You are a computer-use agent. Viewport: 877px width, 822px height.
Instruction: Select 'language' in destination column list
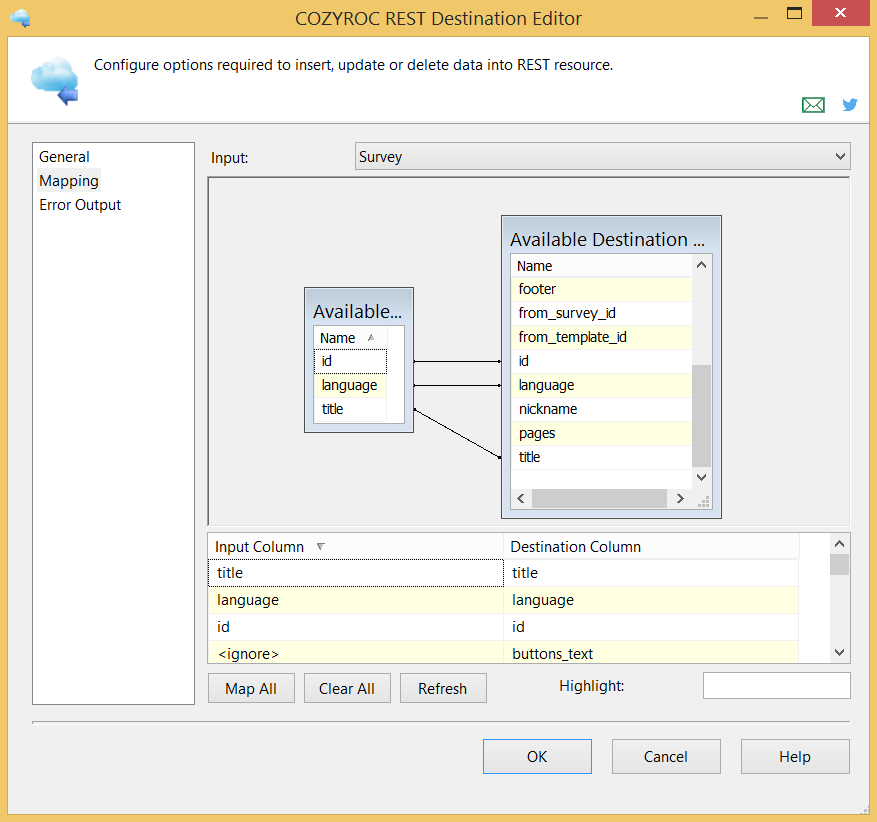(601, 385)
